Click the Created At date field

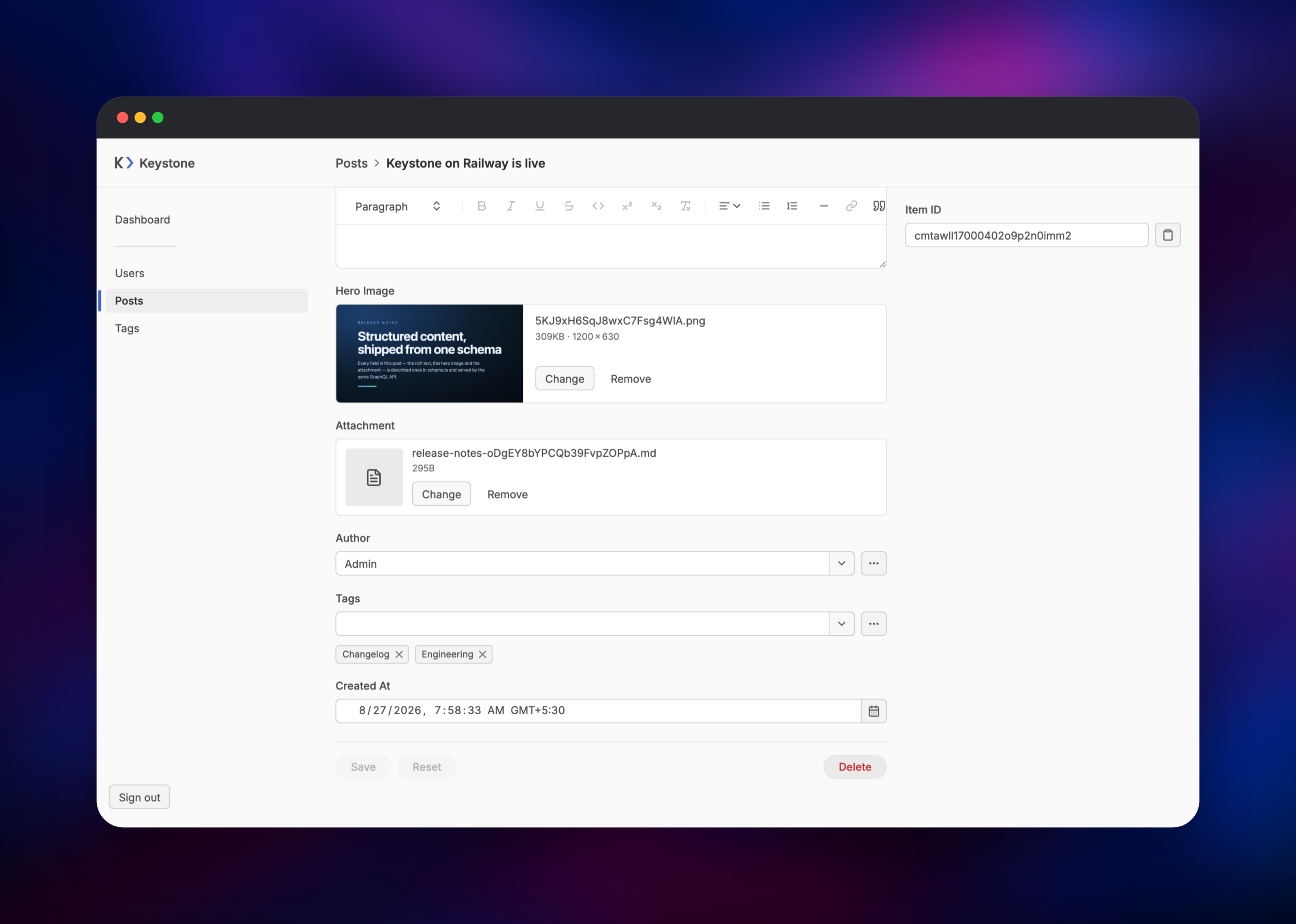tap(598, 711)
